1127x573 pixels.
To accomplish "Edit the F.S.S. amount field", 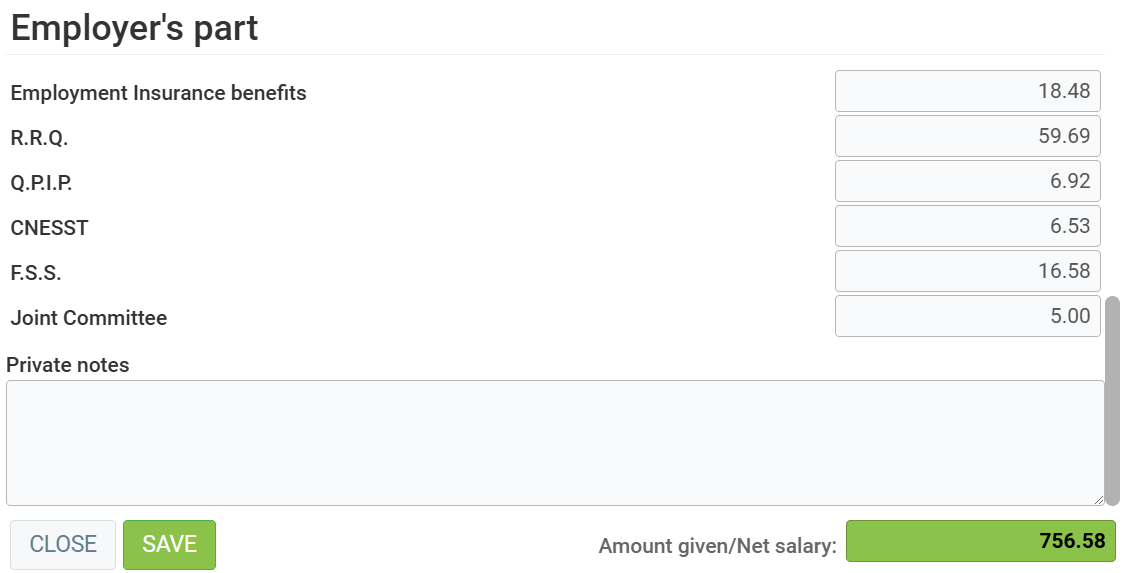I will click(x=967, y=271).
